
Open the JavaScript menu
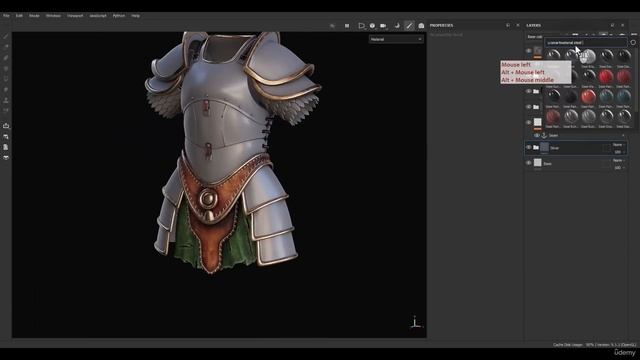point(98,16)
